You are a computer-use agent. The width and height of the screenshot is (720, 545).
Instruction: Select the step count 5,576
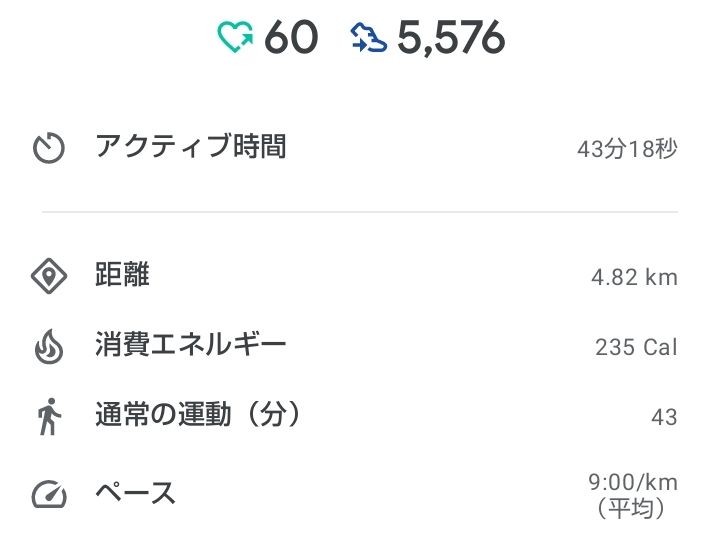451,38
